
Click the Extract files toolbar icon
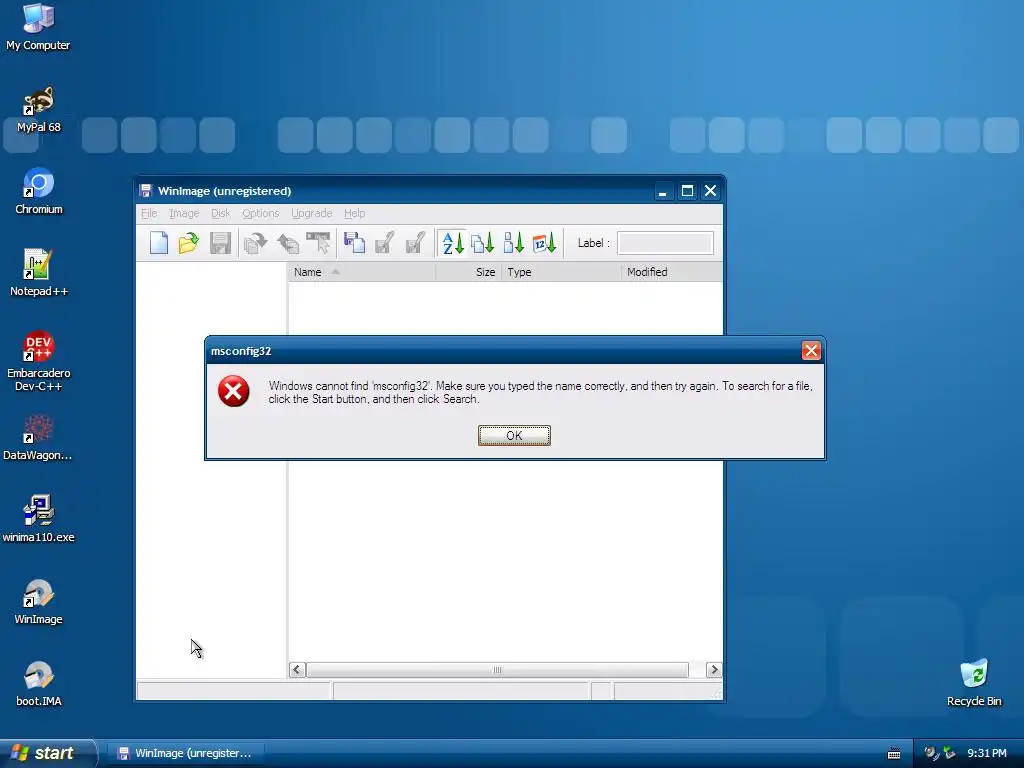pos(255,243)
